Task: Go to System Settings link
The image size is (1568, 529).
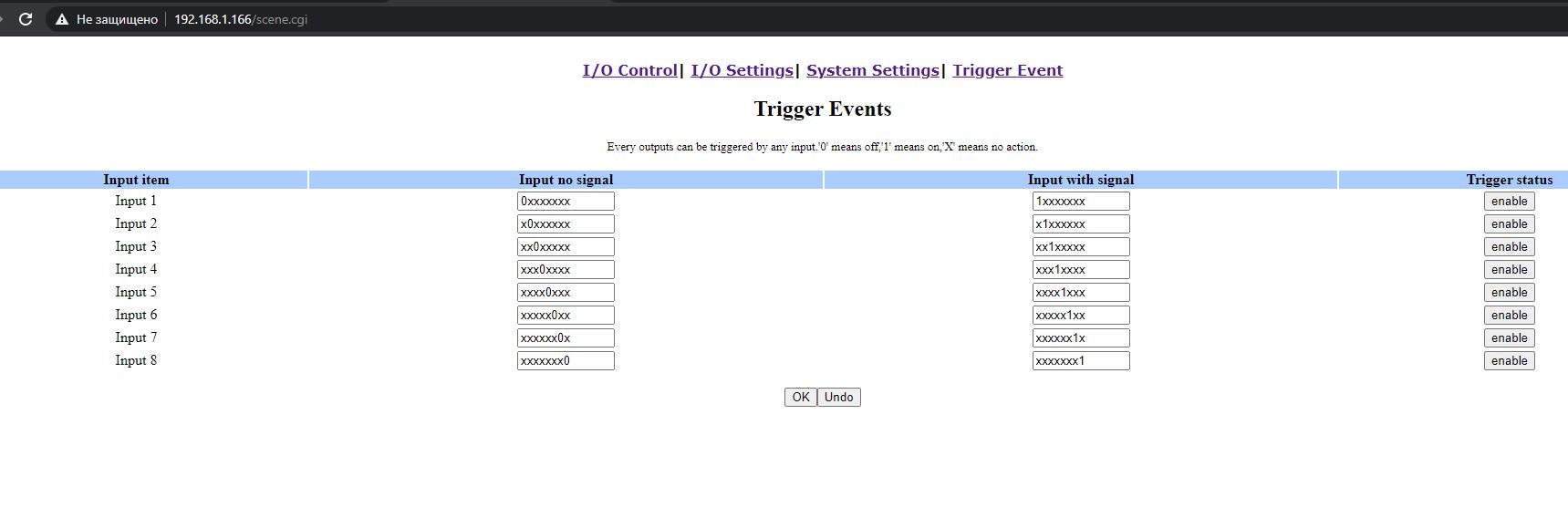Action: pos(872,70)
